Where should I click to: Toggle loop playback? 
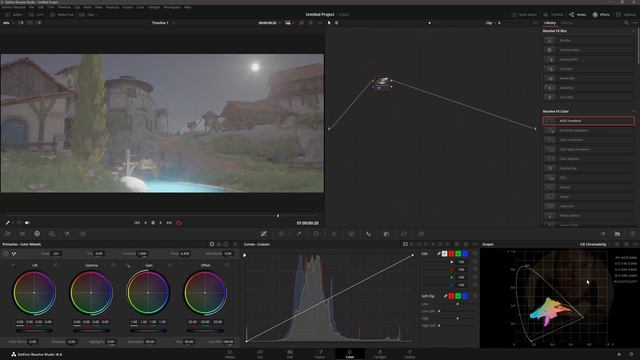click(x=179, y=223)
